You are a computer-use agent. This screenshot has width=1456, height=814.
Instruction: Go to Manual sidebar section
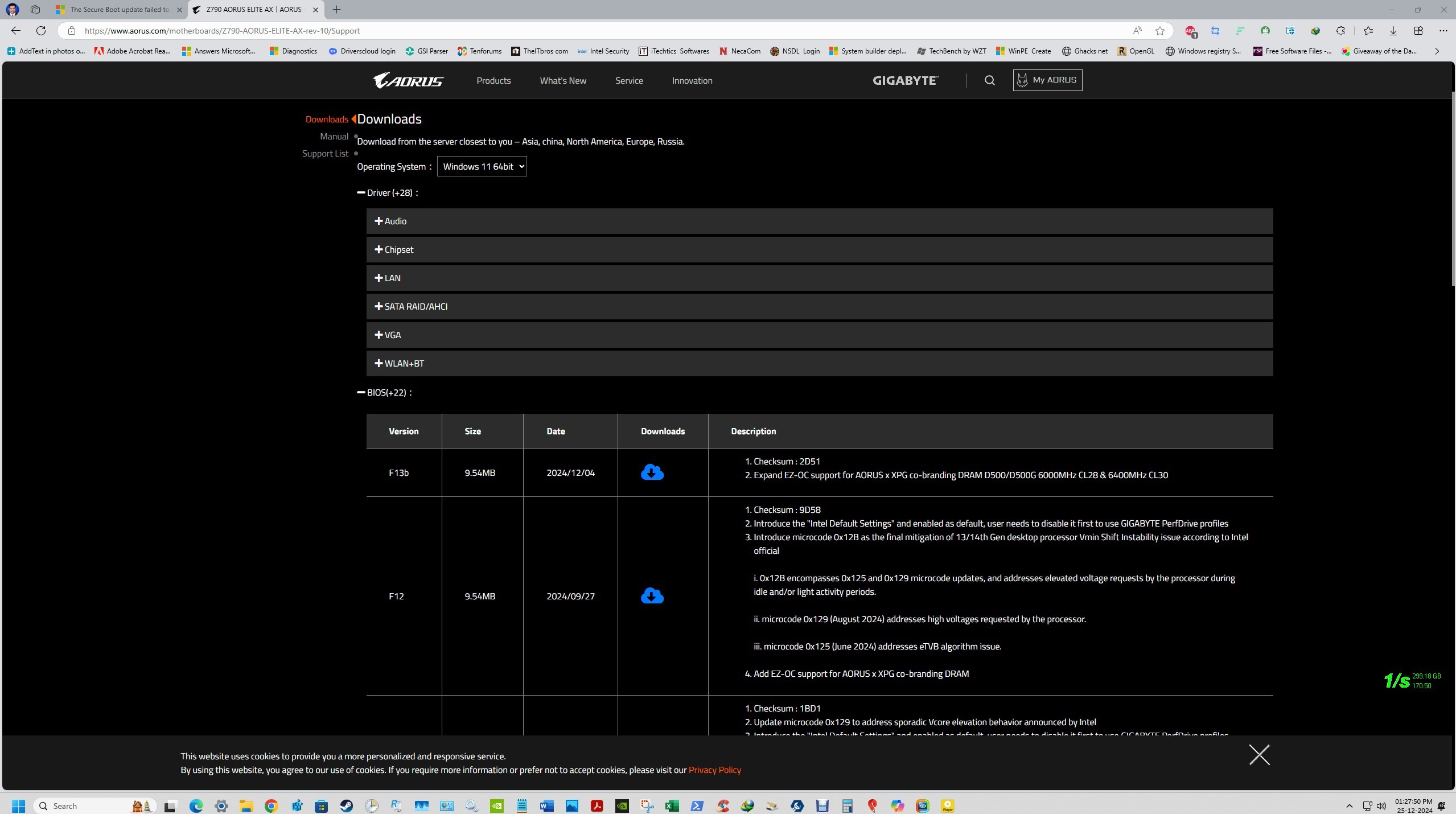pyautogui.click(x=334, y=136)
